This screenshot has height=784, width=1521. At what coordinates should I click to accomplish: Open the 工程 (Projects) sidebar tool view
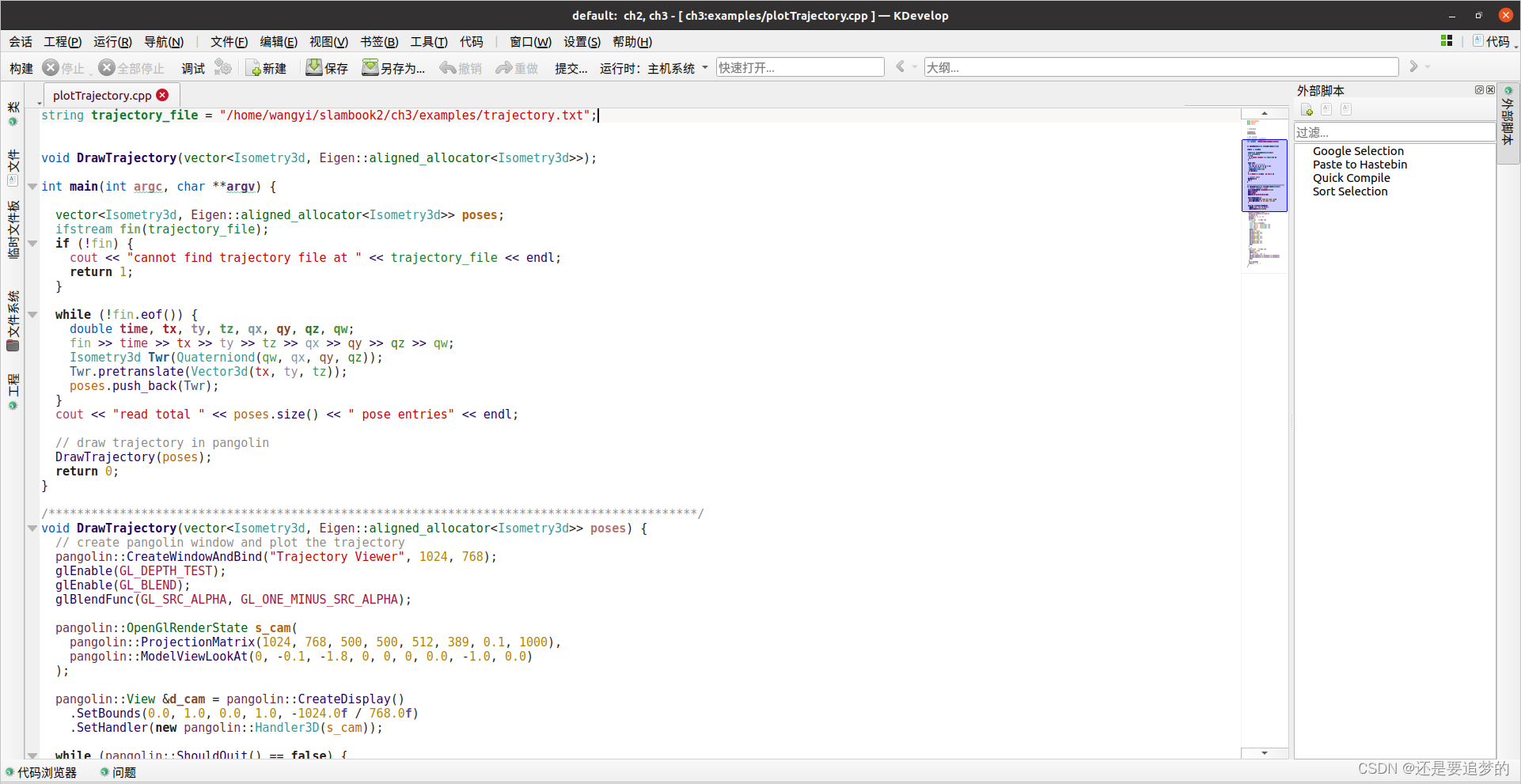(13, 391)
